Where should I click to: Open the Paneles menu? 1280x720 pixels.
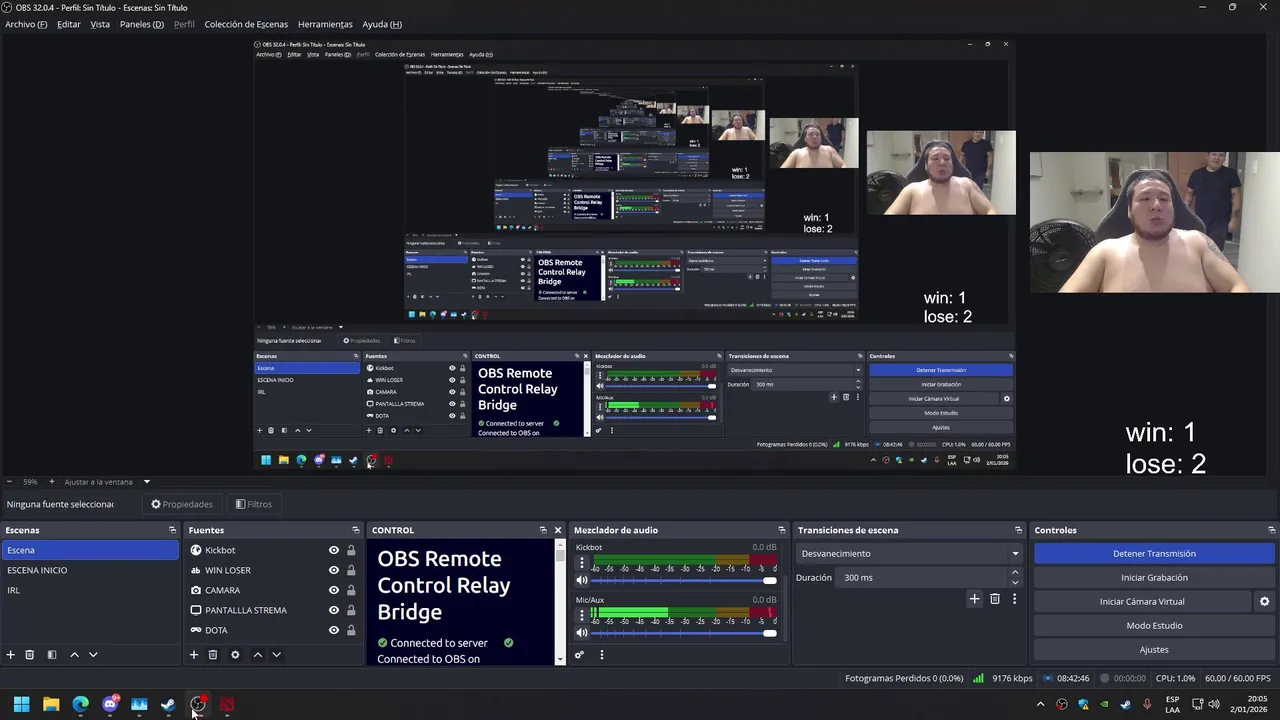click(x=142, y=24)
